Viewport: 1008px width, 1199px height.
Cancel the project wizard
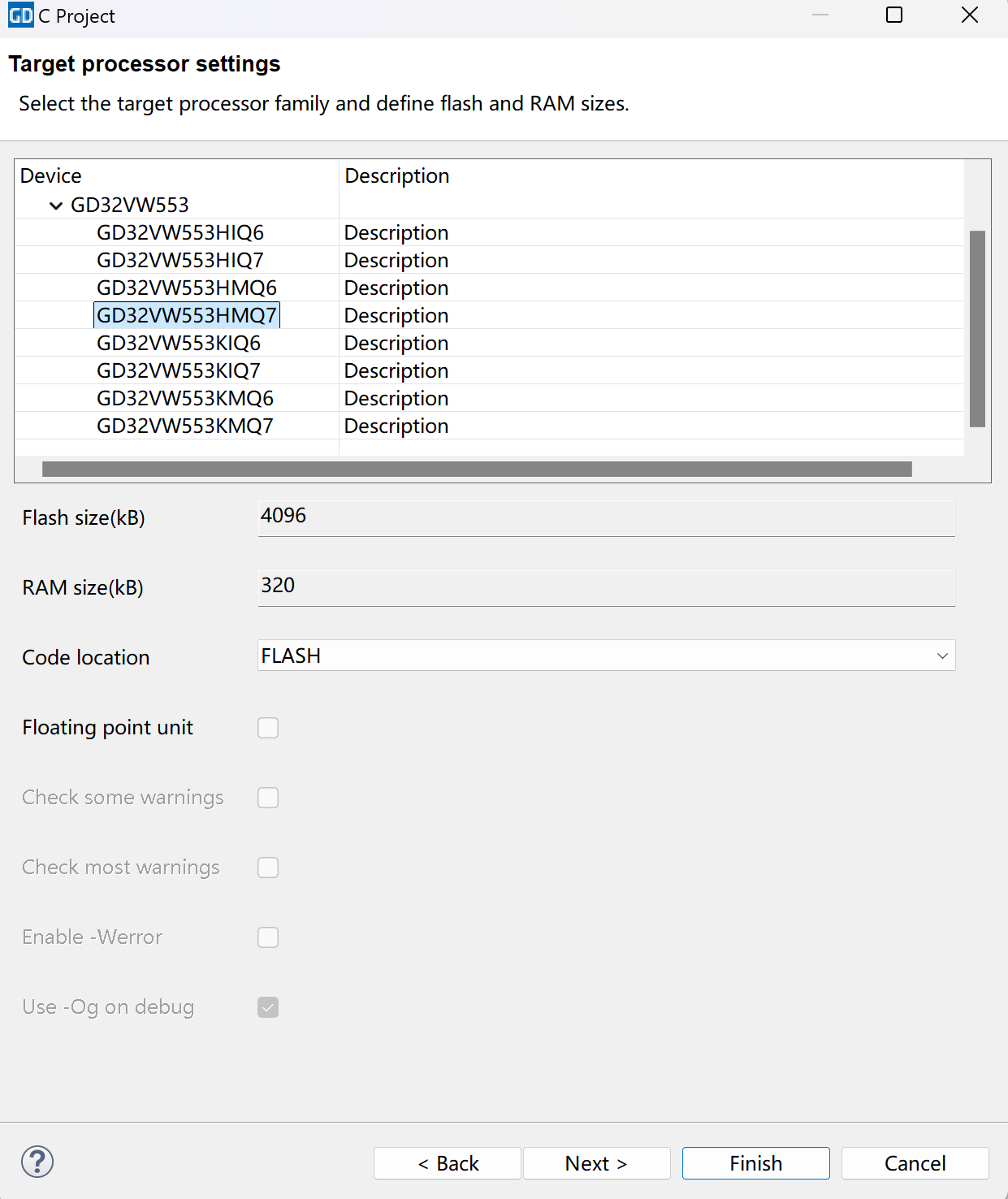coord(915,1163)
